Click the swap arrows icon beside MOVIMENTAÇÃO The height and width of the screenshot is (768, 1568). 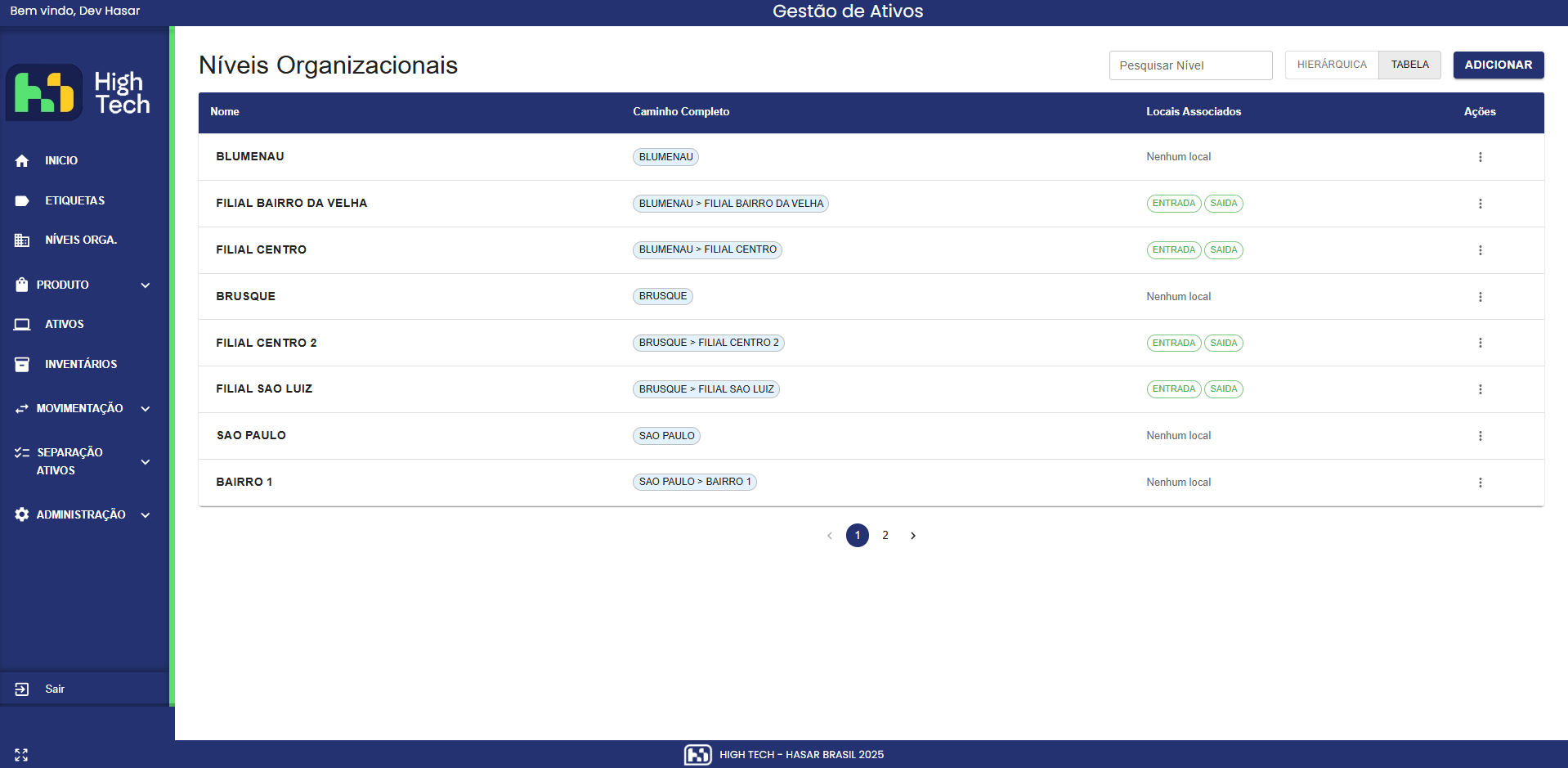[x=22, y=408]
